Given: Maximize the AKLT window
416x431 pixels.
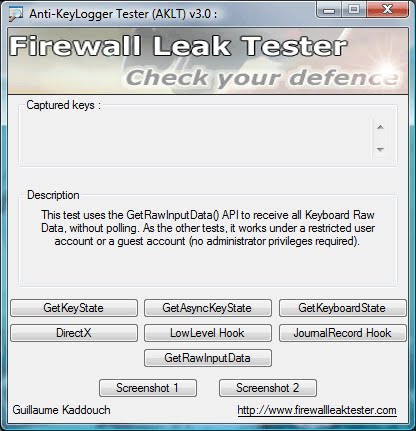Looking at the screenshot, I should pos(354,9).
